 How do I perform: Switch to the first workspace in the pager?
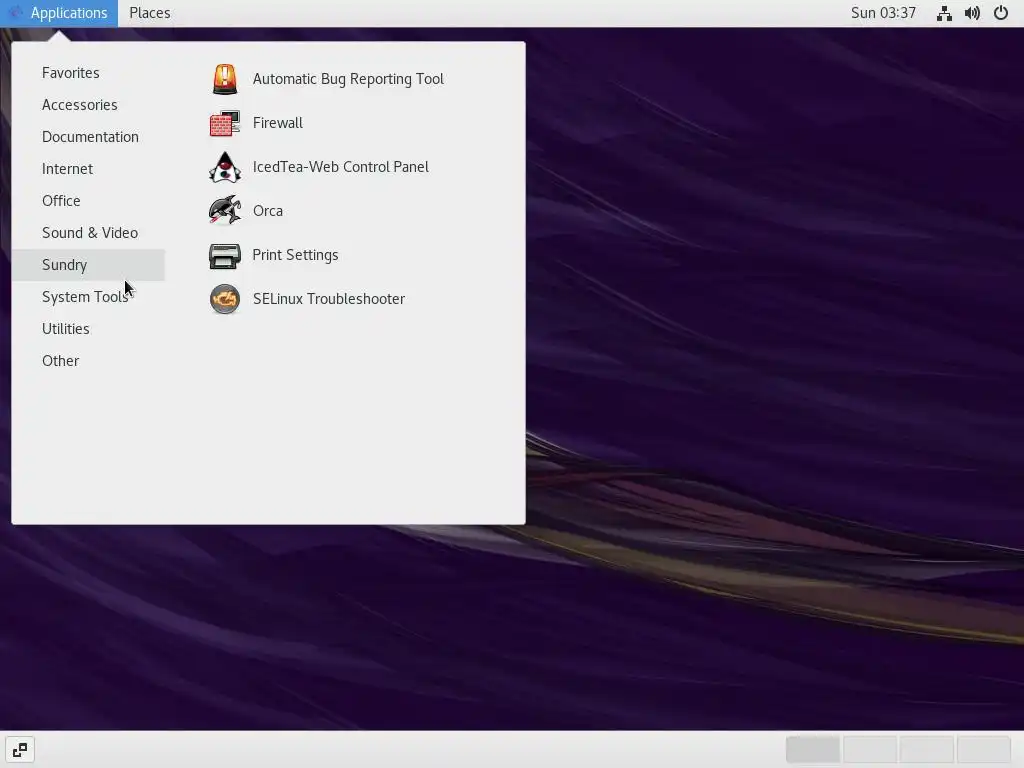(812, 750)
